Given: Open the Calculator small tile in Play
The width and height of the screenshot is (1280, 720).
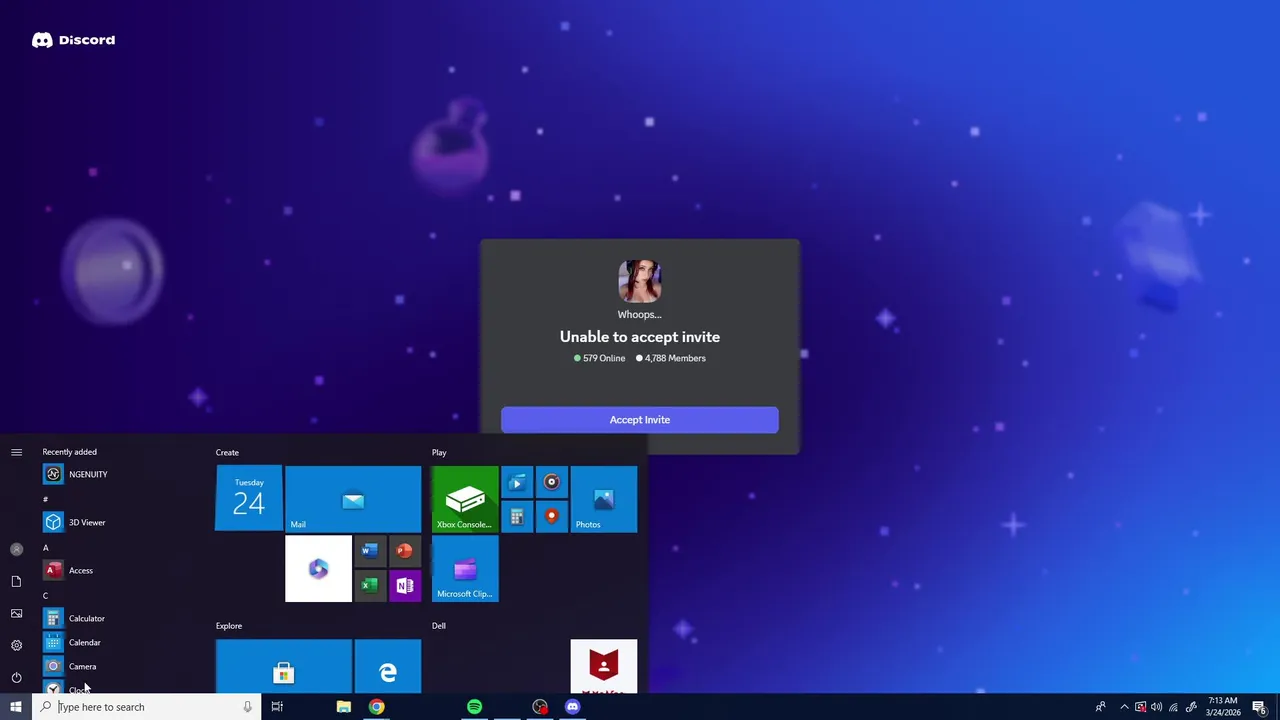Looking at the screenshot, I should pyautogui.click(x=517, y=516).
